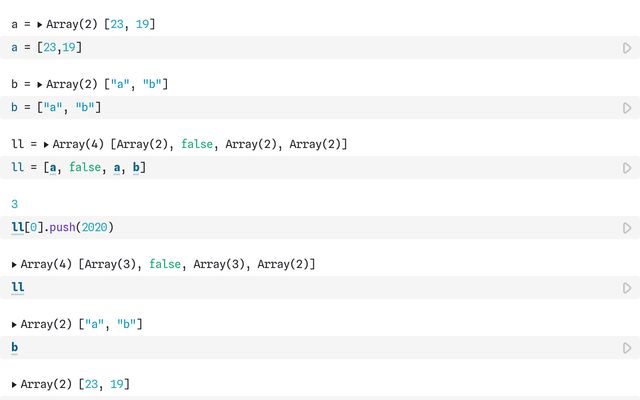Click the output value 3
The height and width of the screenshot is (400, 640).
click(15, 204)
